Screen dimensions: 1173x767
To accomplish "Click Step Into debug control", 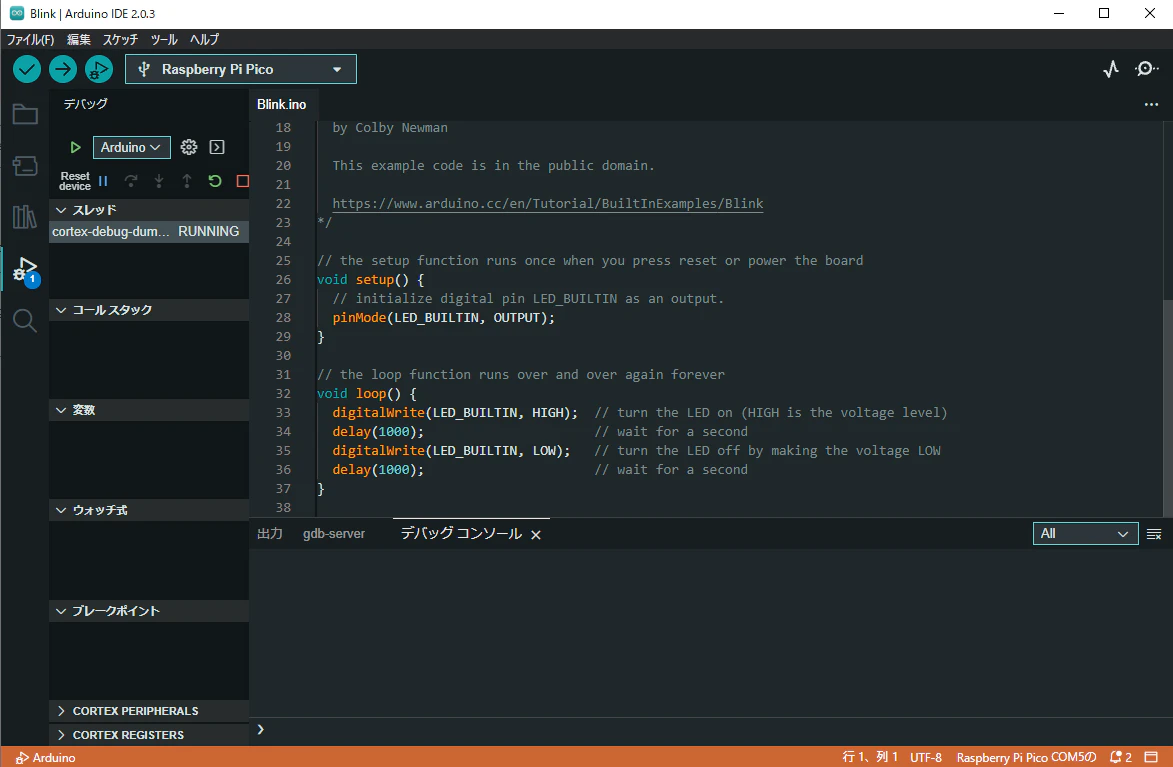I will 159,181.
